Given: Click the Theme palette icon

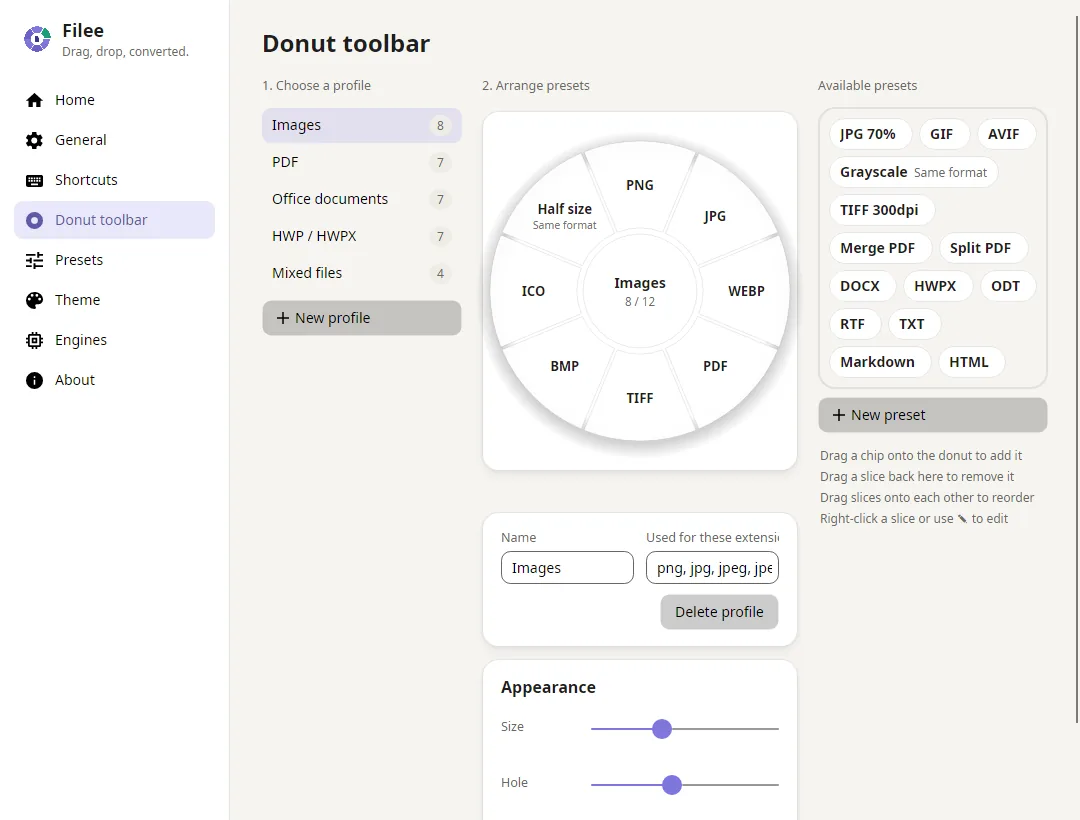Looking at the screenshot, I should 34,300.
